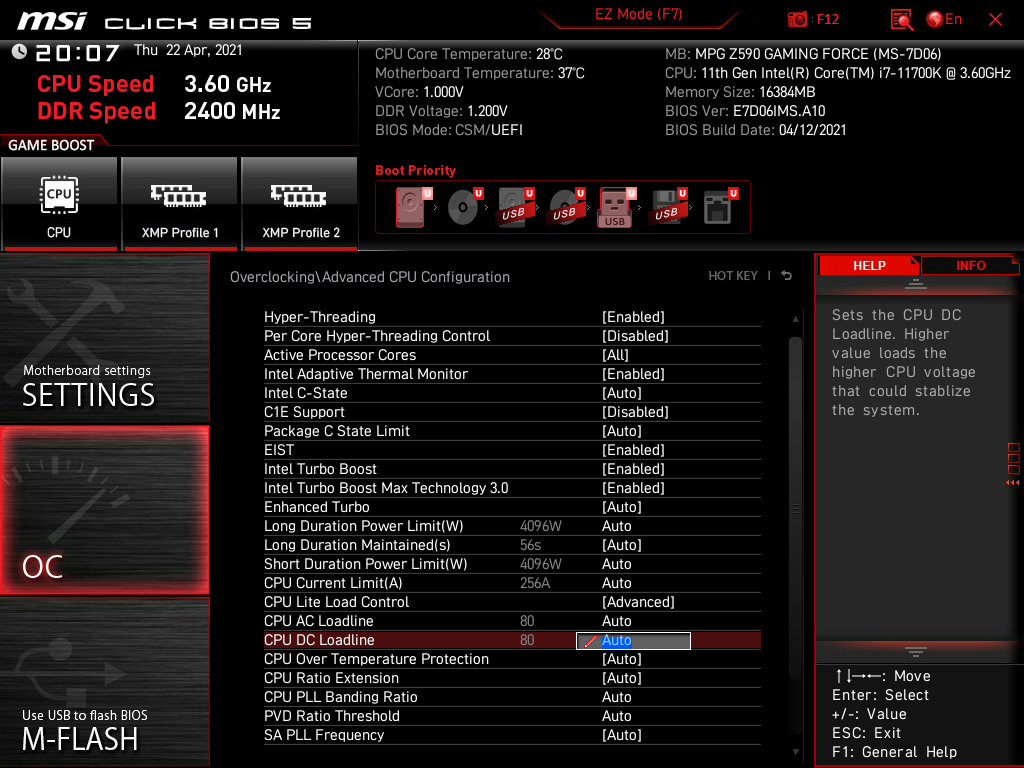Click PVD Ratio Threshold Auto field
Screen dimensions: 1024x768
click(x=616, y=716)
